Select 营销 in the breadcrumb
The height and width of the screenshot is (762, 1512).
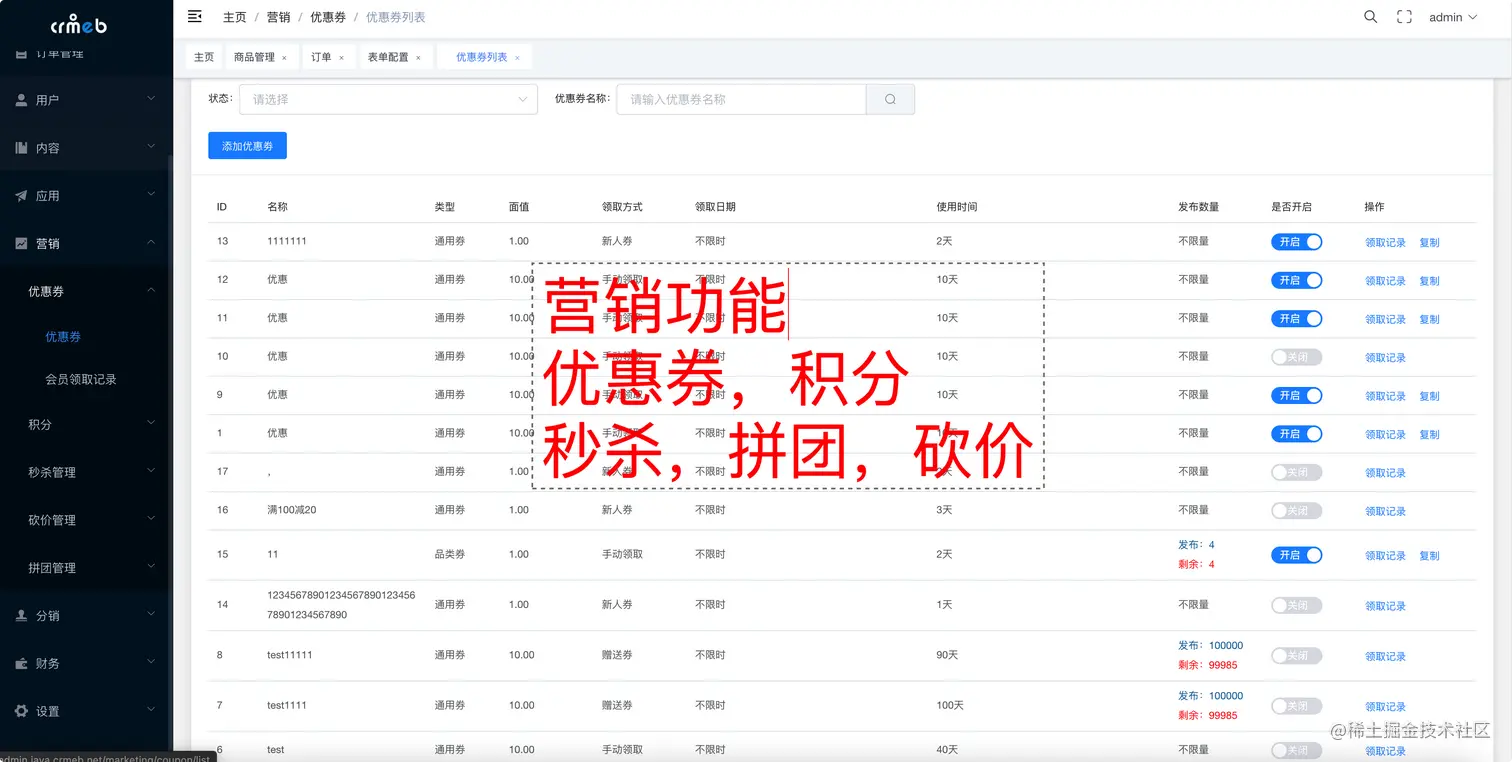point(277,16)
